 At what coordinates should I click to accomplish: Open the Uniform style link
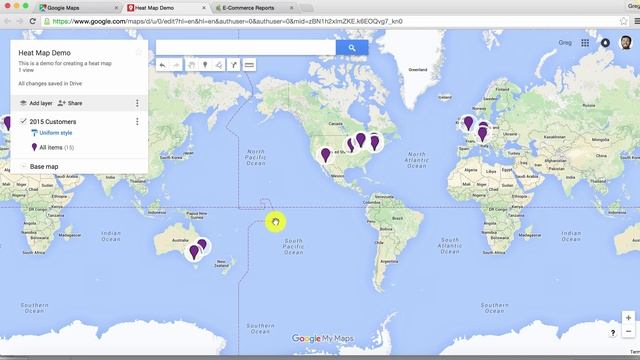pos(56,133)
